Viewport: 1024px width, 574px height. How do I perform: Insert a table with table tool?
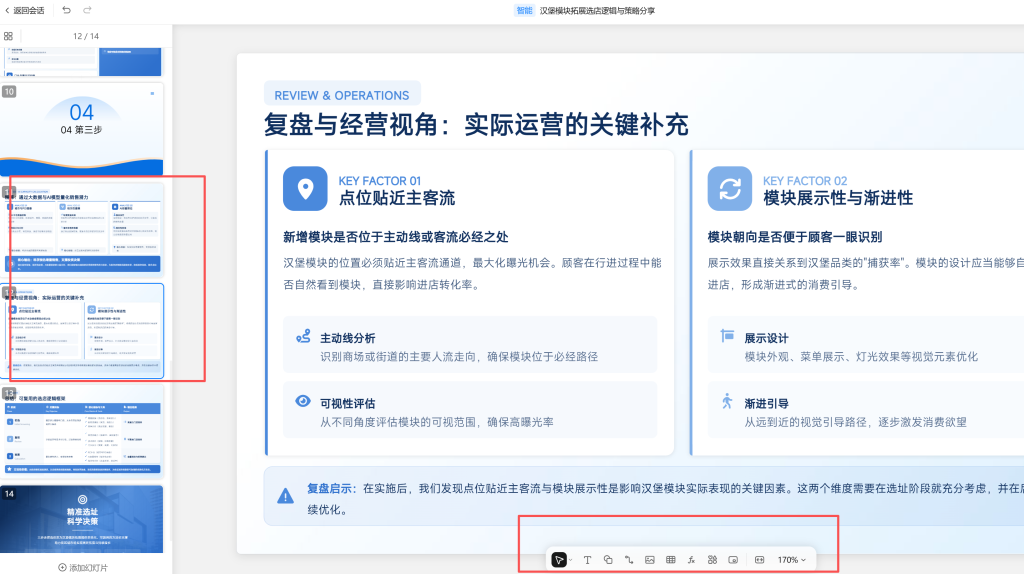pos(671,560)
